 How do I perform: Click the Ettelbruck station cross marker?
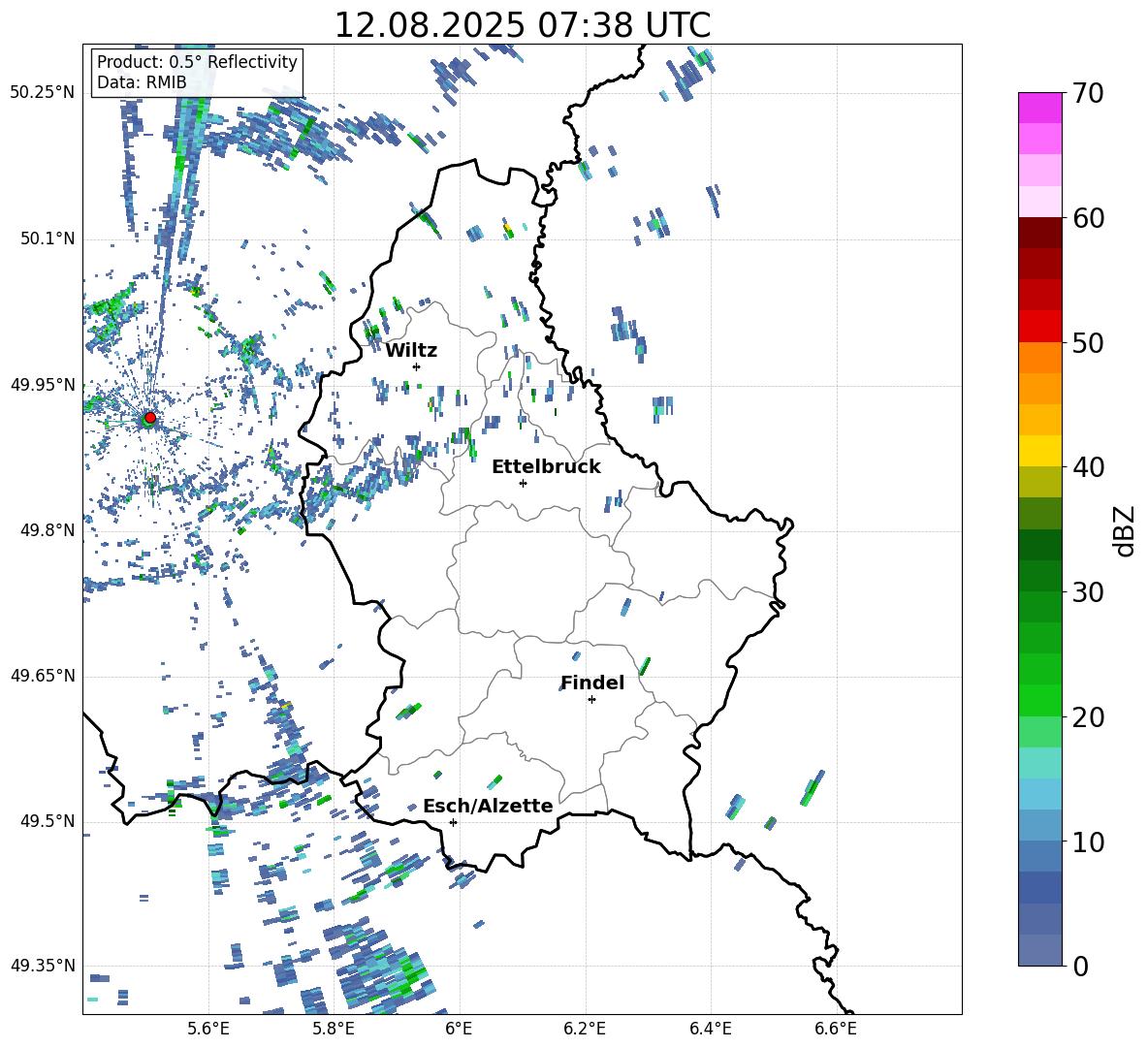523,483
